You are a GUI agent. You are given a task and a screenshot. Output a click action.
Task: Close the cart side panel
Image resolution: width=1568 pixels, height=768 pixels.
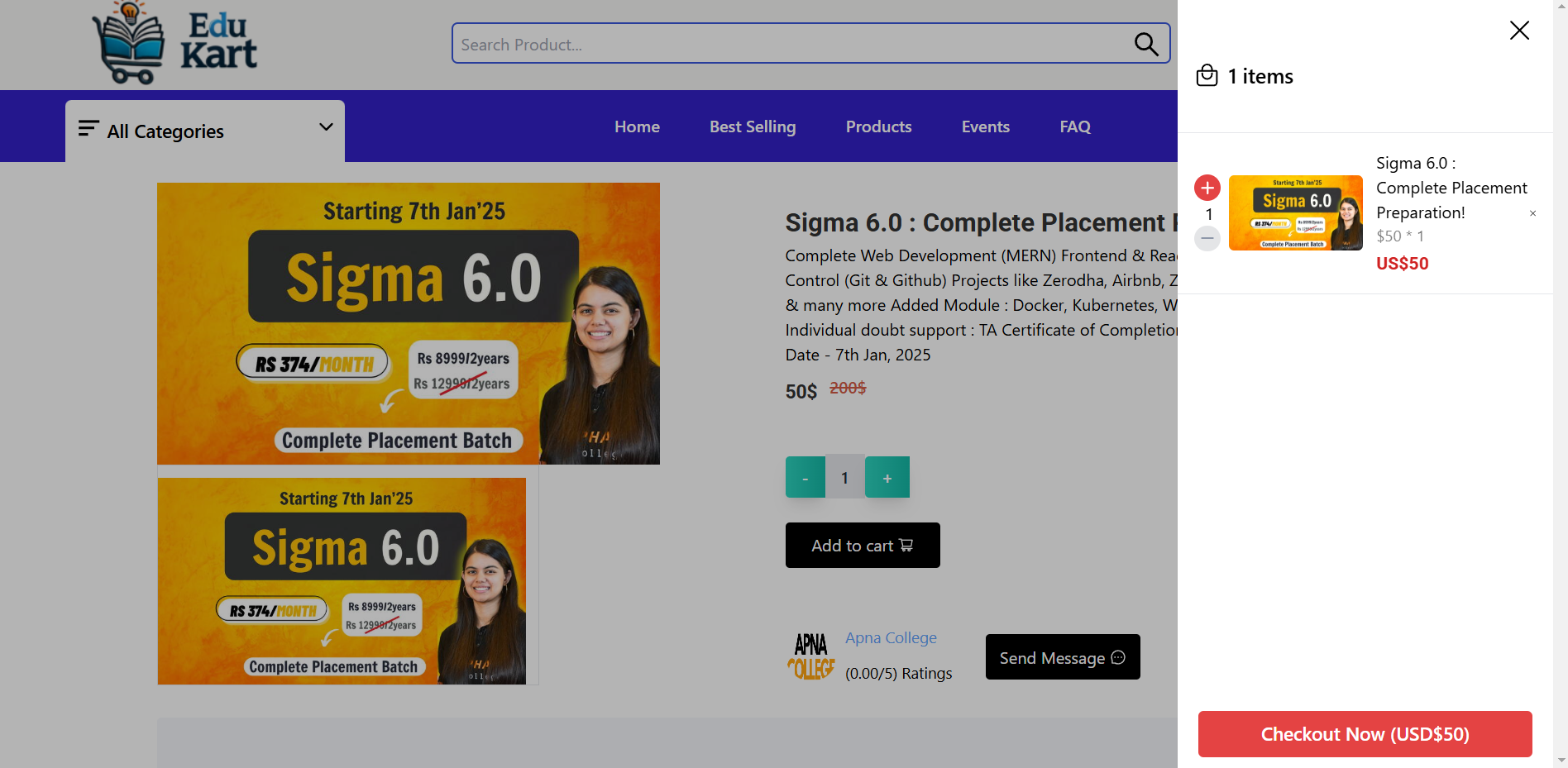click(x=1519, y=31)
